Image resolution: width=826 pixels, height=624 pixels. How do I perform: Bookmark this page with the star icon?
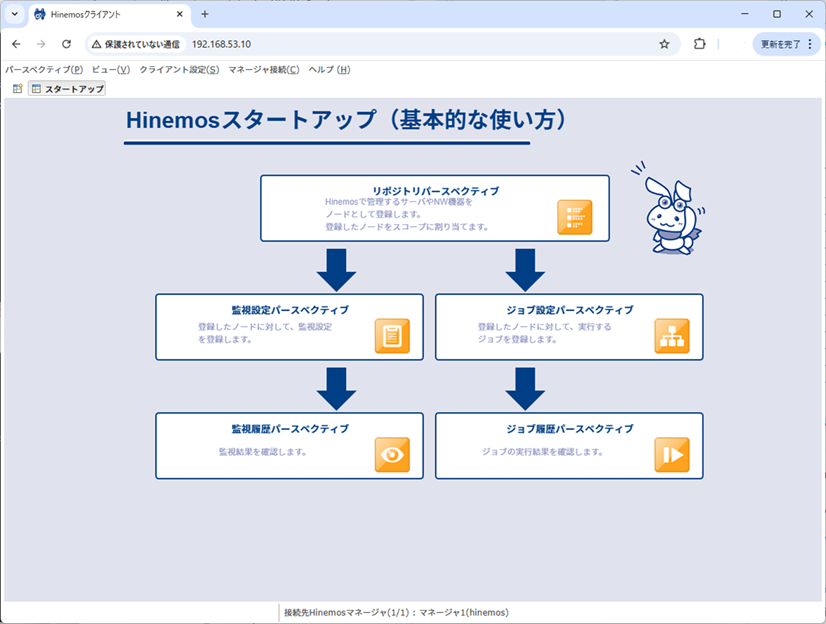(x=664, y=44)
